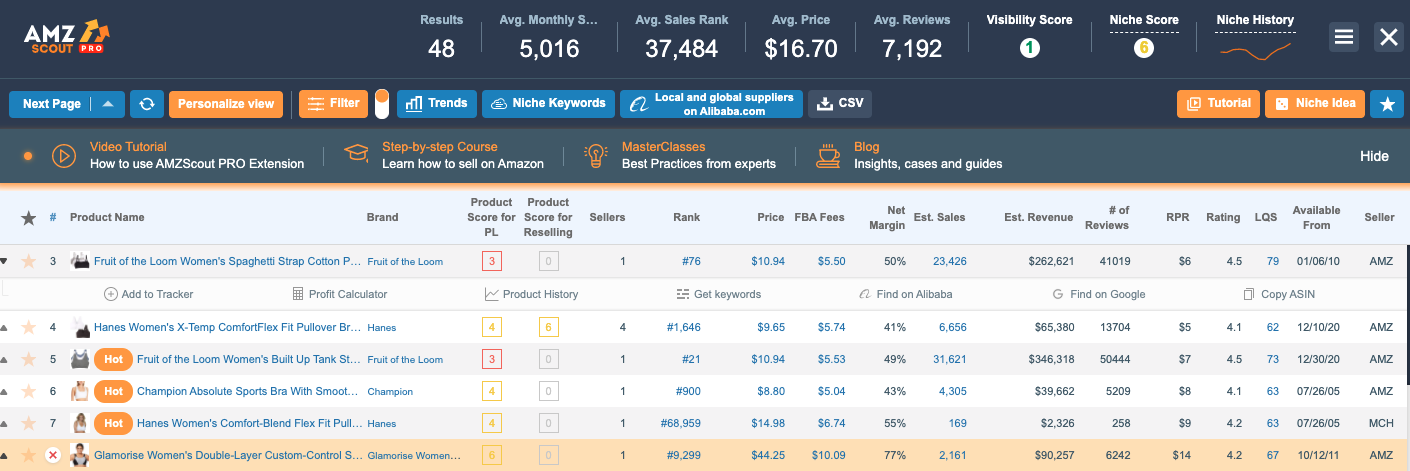This screenshot has width=1410, height=471.
Task: Select Find on Google option
Action: [x=1099, y=294]
